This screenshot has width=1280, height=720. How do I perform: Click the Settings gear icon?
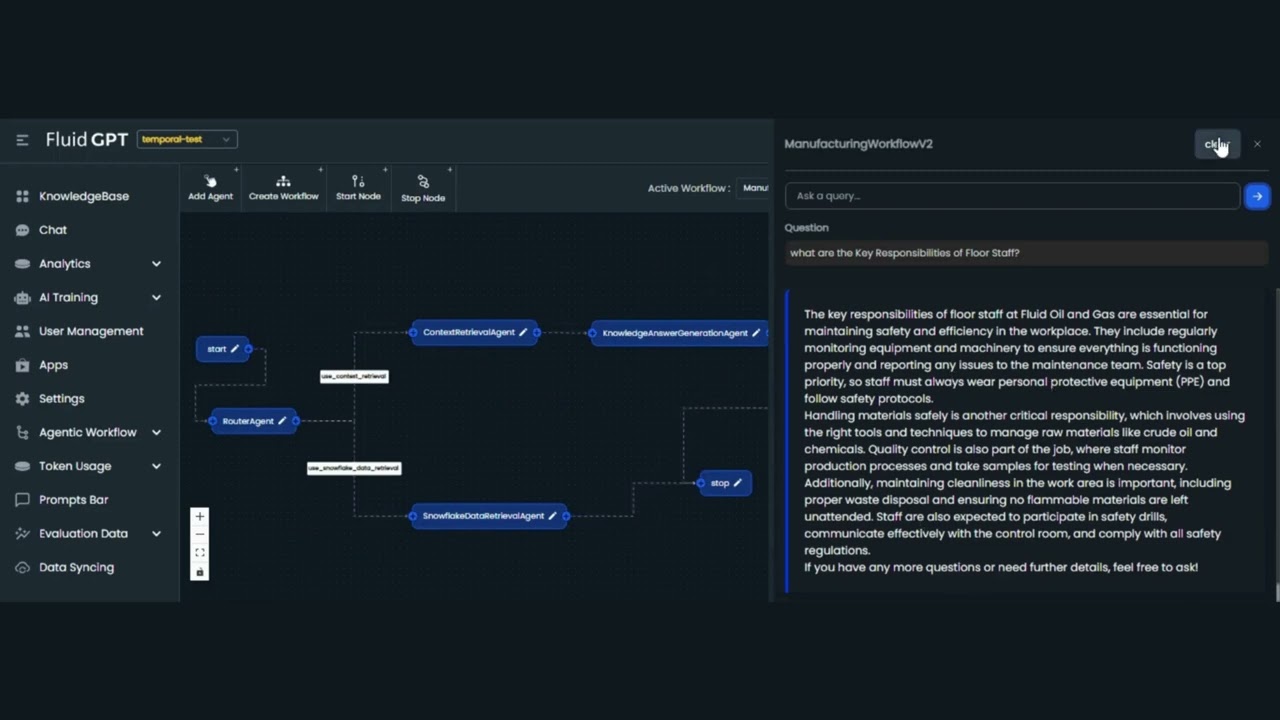coord(22,399)
